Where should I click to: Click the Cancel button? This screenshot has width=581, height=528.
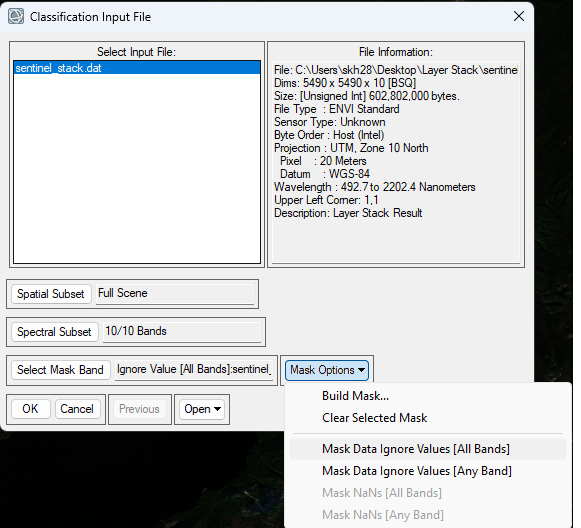click(x=77, y=409)
